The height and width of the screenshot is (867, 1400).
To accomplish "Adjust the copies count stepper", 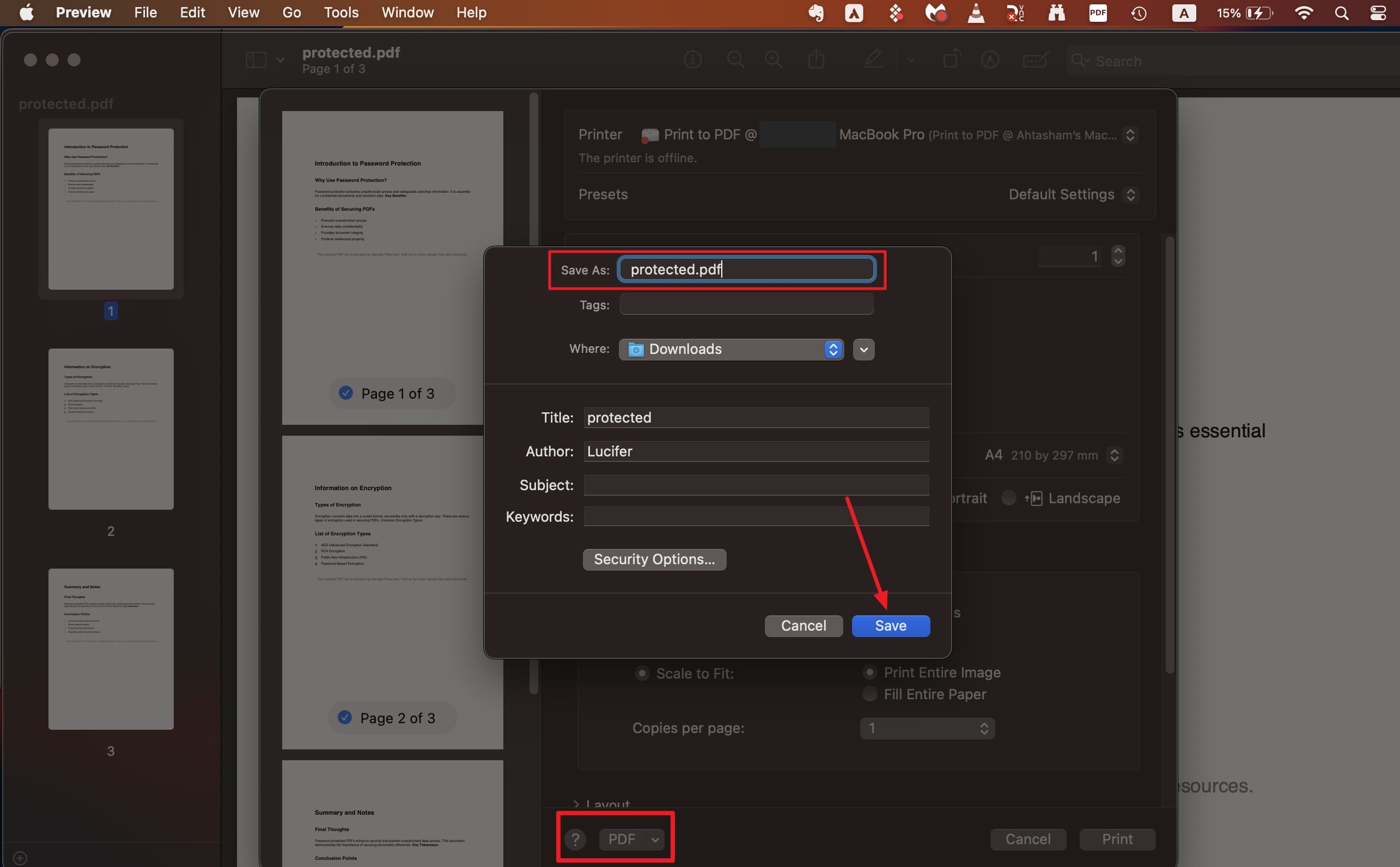I will 1118,256.
